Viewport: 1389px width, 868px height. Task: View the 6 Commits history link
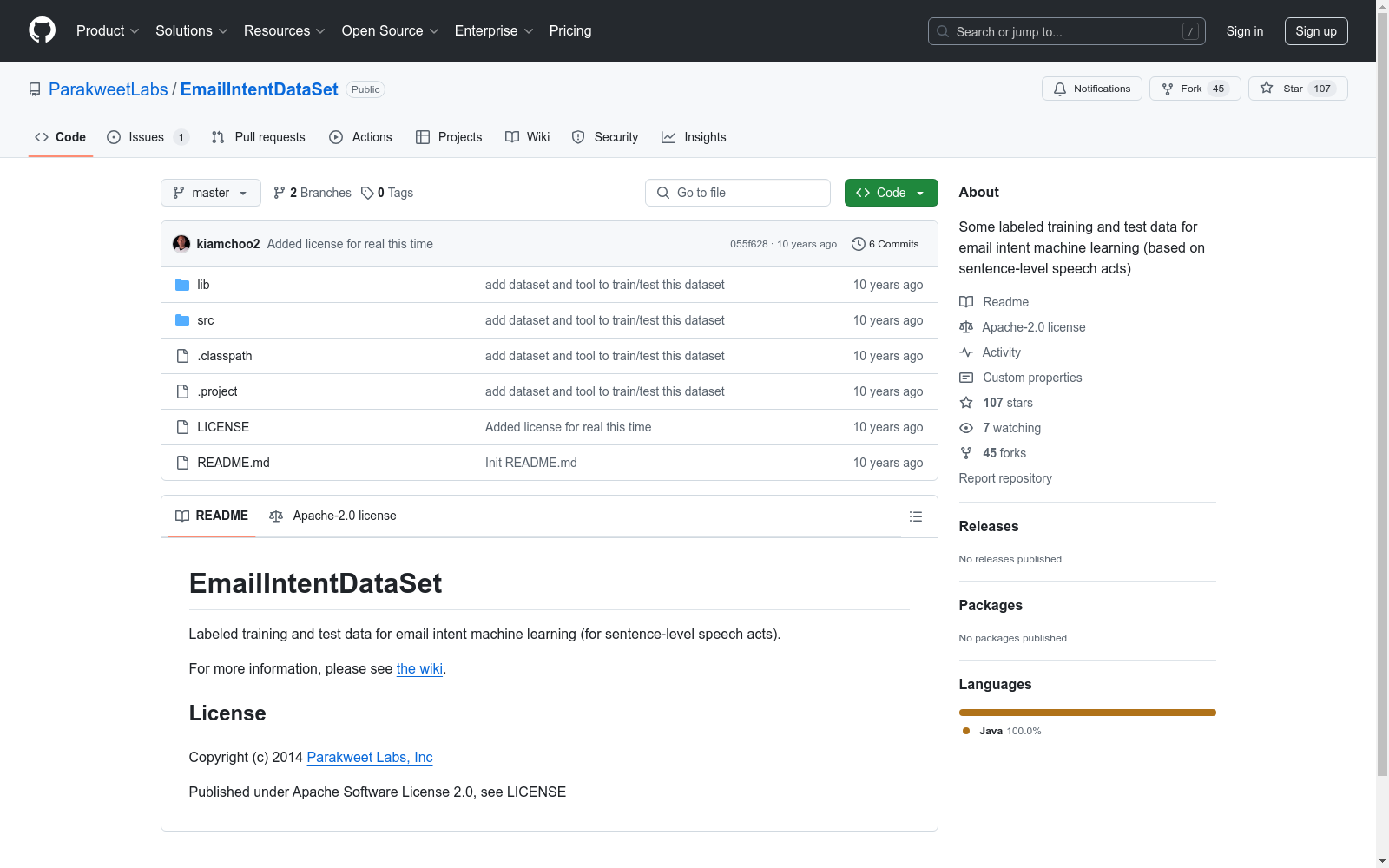pyautogui.click(x=885, y=244)
